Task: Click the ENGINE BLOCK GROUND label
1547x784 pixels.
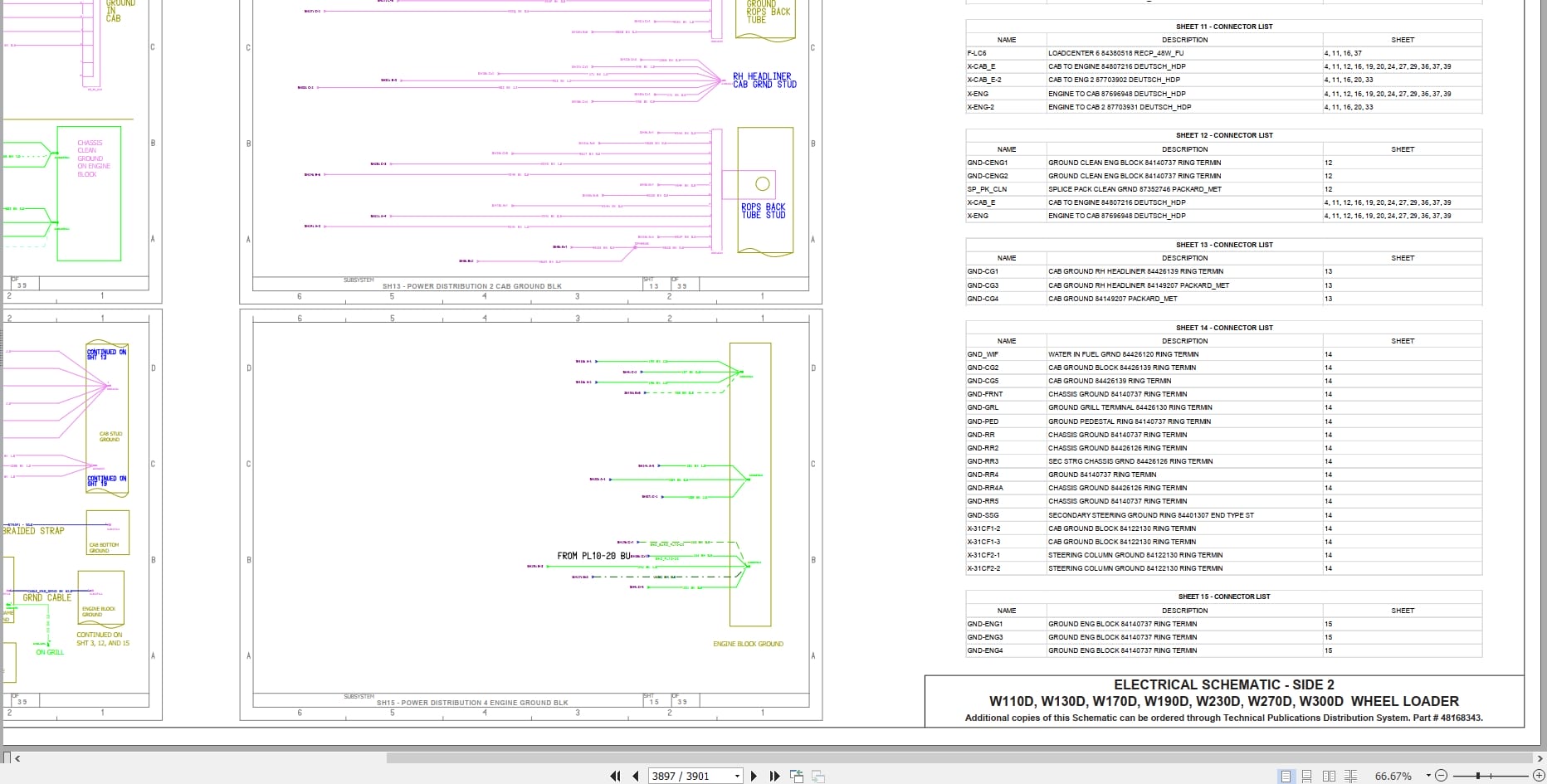Action: pos(748,644)
